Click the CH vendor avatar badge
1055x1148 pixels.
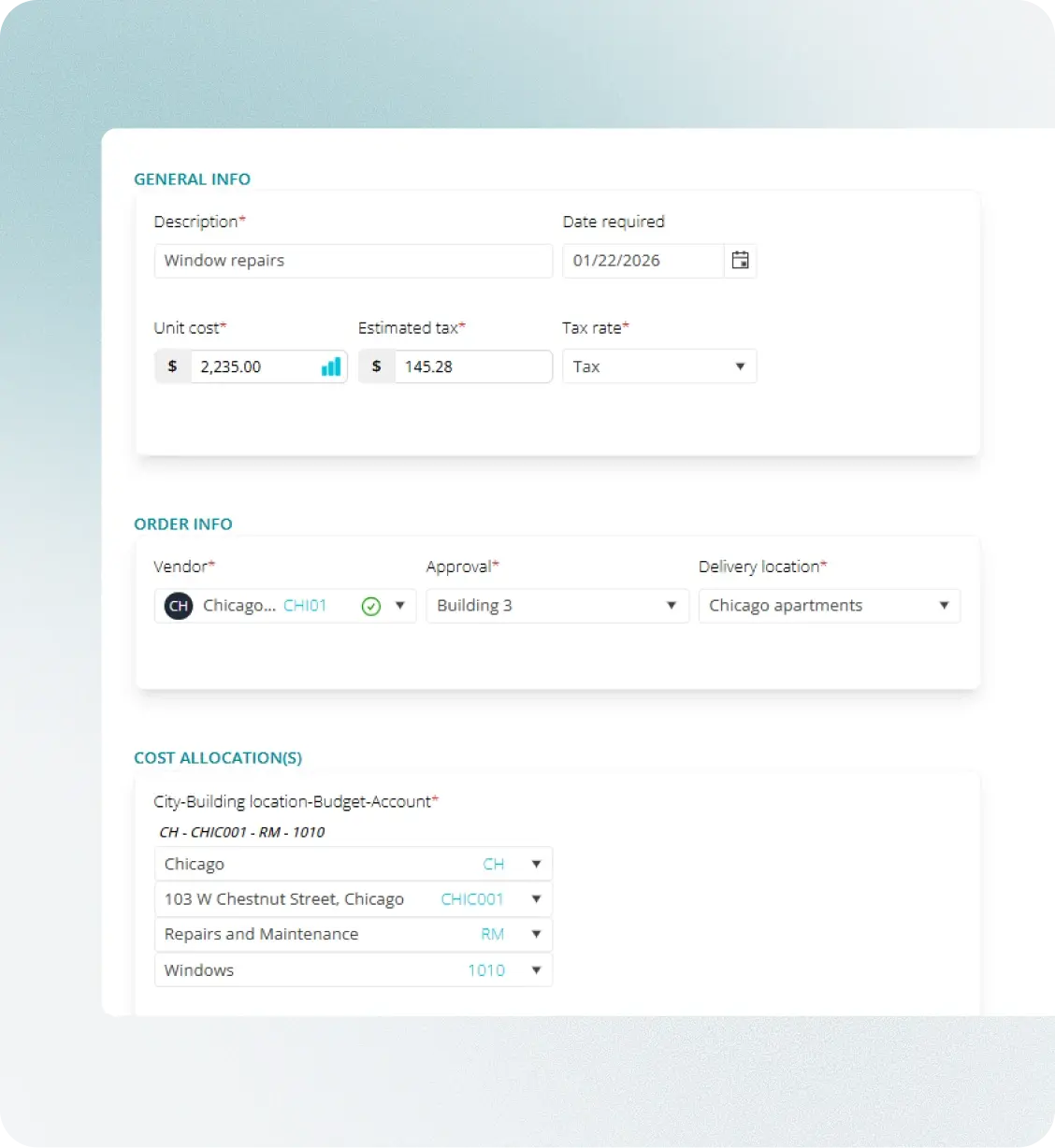[179, 606]
